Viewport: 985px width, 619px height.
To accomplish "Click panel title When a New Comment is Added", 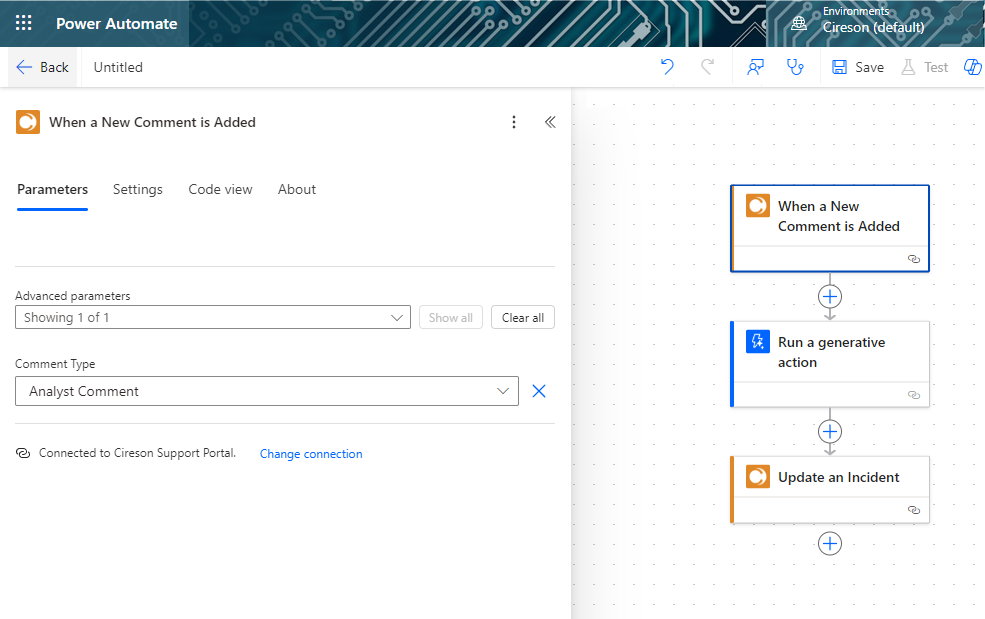I will point(153,122).
